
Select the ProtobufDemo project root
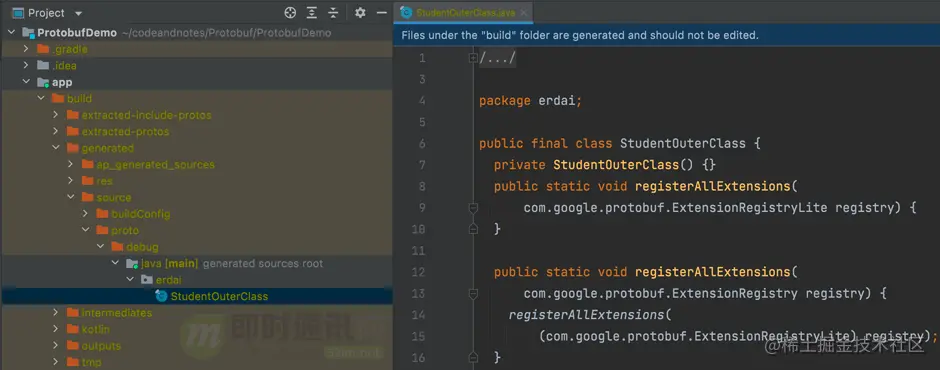[197, 32]
